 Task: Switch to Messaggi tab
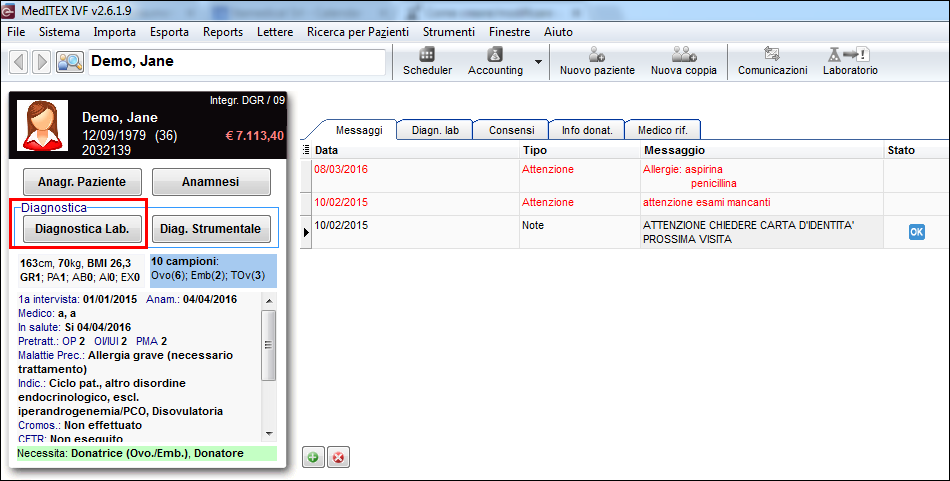click(x=359, y=130)
